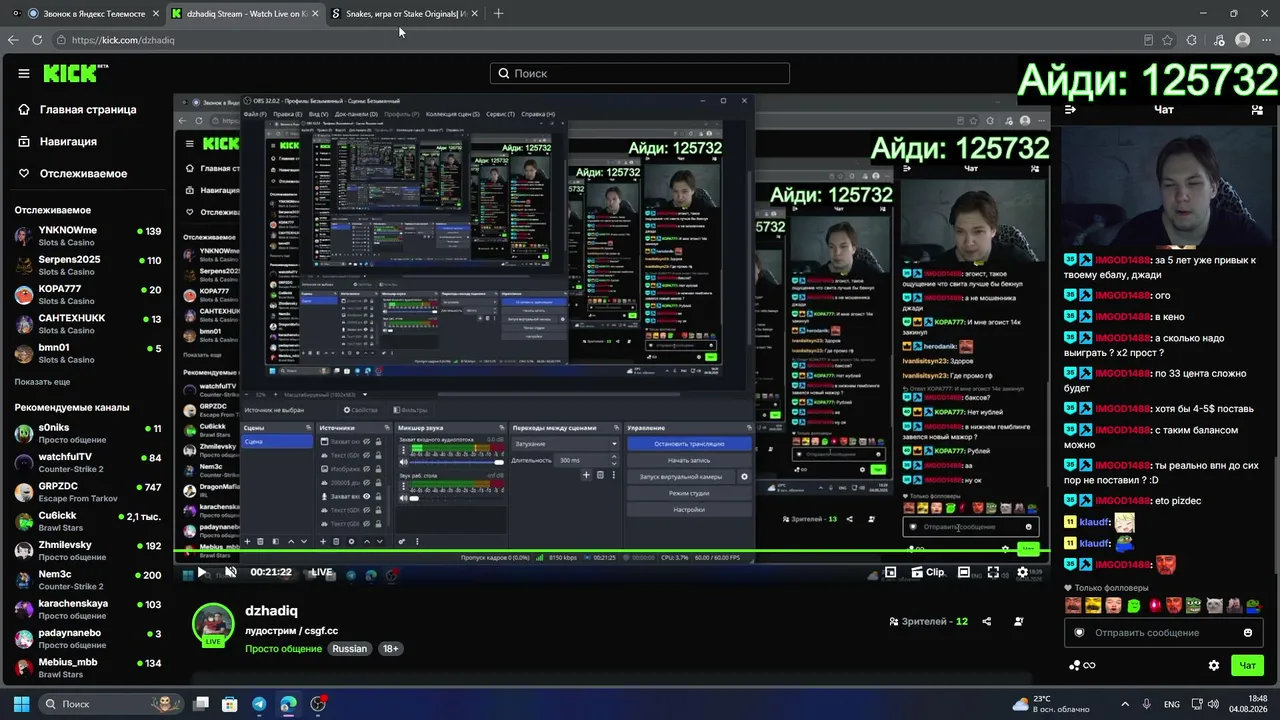Viewport: 1280px width, 720px height.
Task: Switch to the Snakes Stake Originals tab
Action: 405,13
